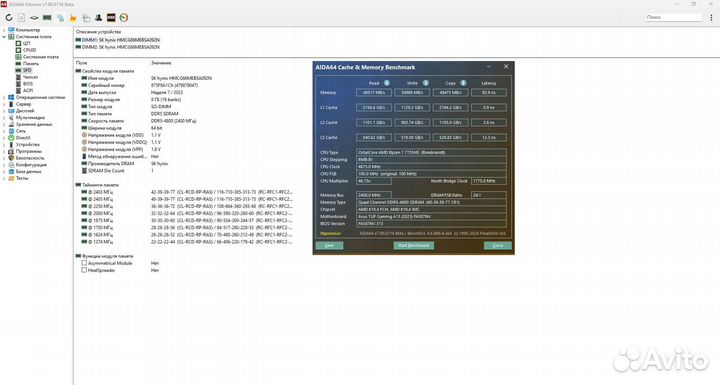Click the info icon next to Copy
The height and width of the screenshot is (385, 720).
point(463,83)
